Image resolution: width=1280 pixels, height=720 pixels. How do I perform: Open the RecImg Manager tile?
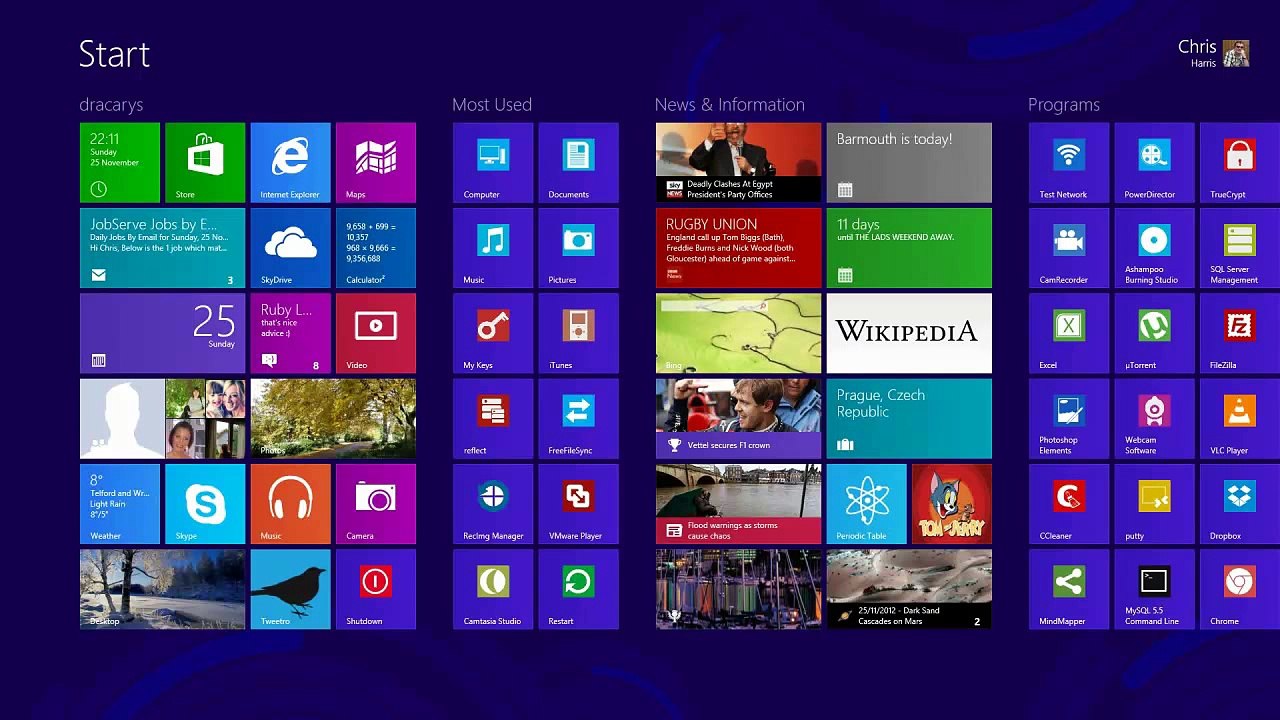493,504
